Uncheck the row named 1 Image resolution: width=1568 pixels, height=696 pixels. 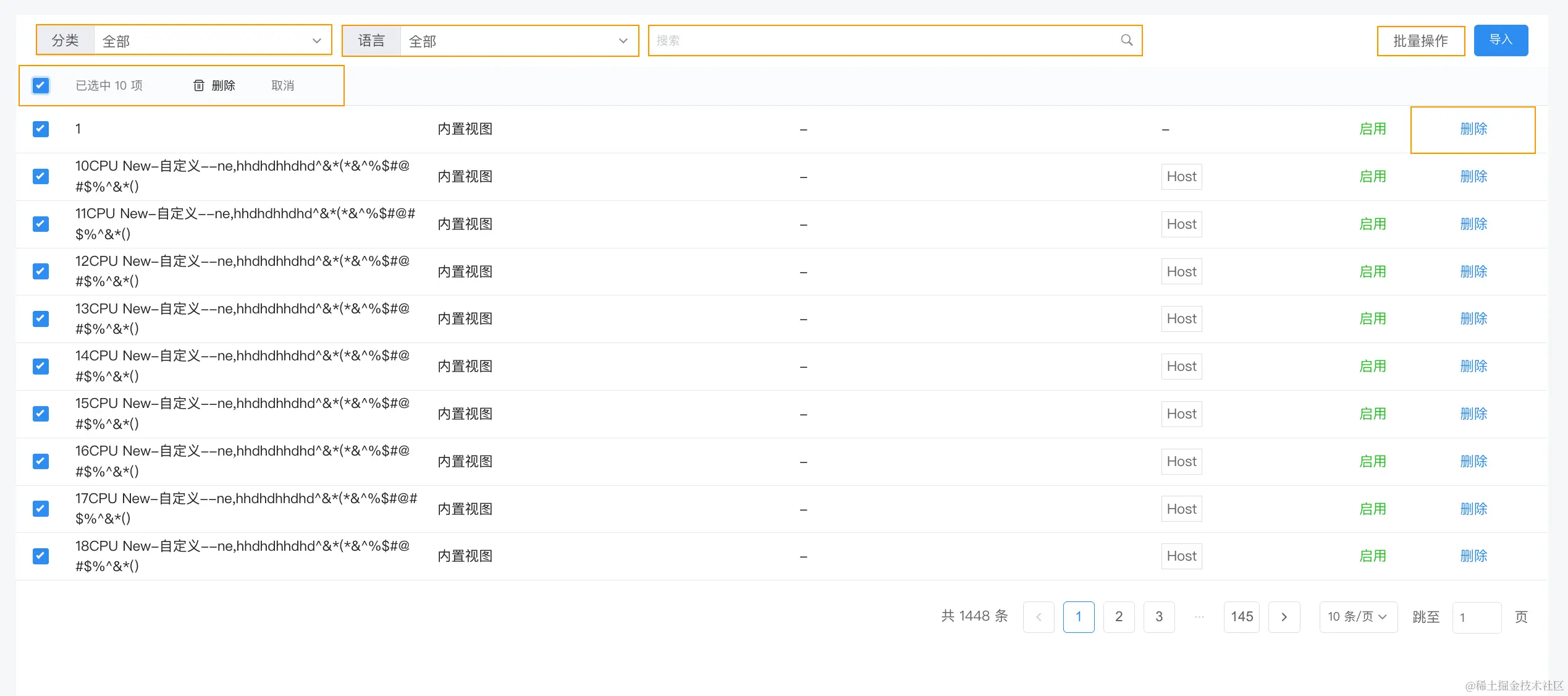(x=41, y=129)
